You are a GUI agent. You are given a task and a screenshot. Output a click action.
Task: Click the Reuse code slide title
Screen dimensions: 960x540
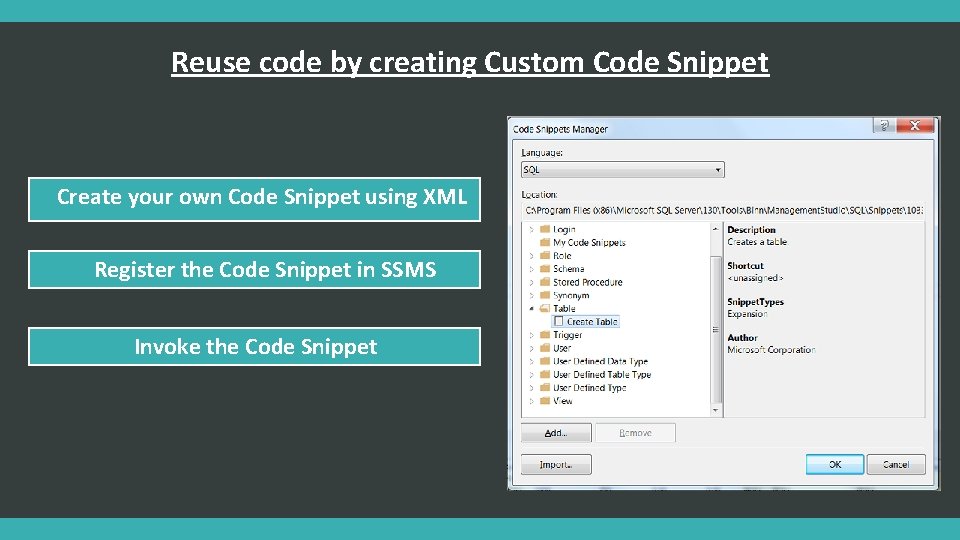470,62
